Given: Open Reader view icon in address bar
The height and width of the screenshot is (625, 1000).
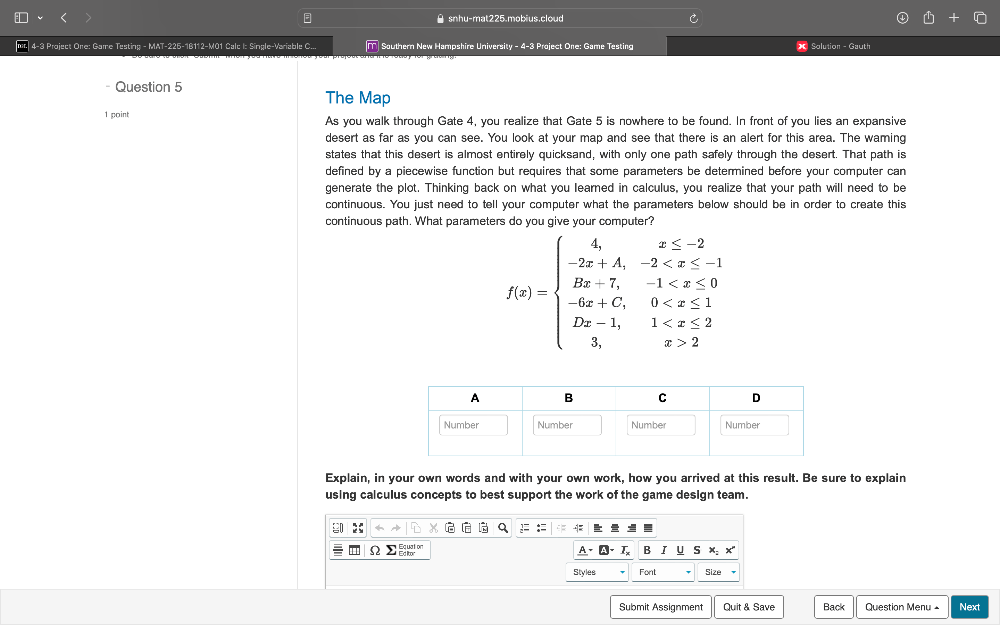Looking at the screenshot, I should pyautogui.click(x=307, y=18).
